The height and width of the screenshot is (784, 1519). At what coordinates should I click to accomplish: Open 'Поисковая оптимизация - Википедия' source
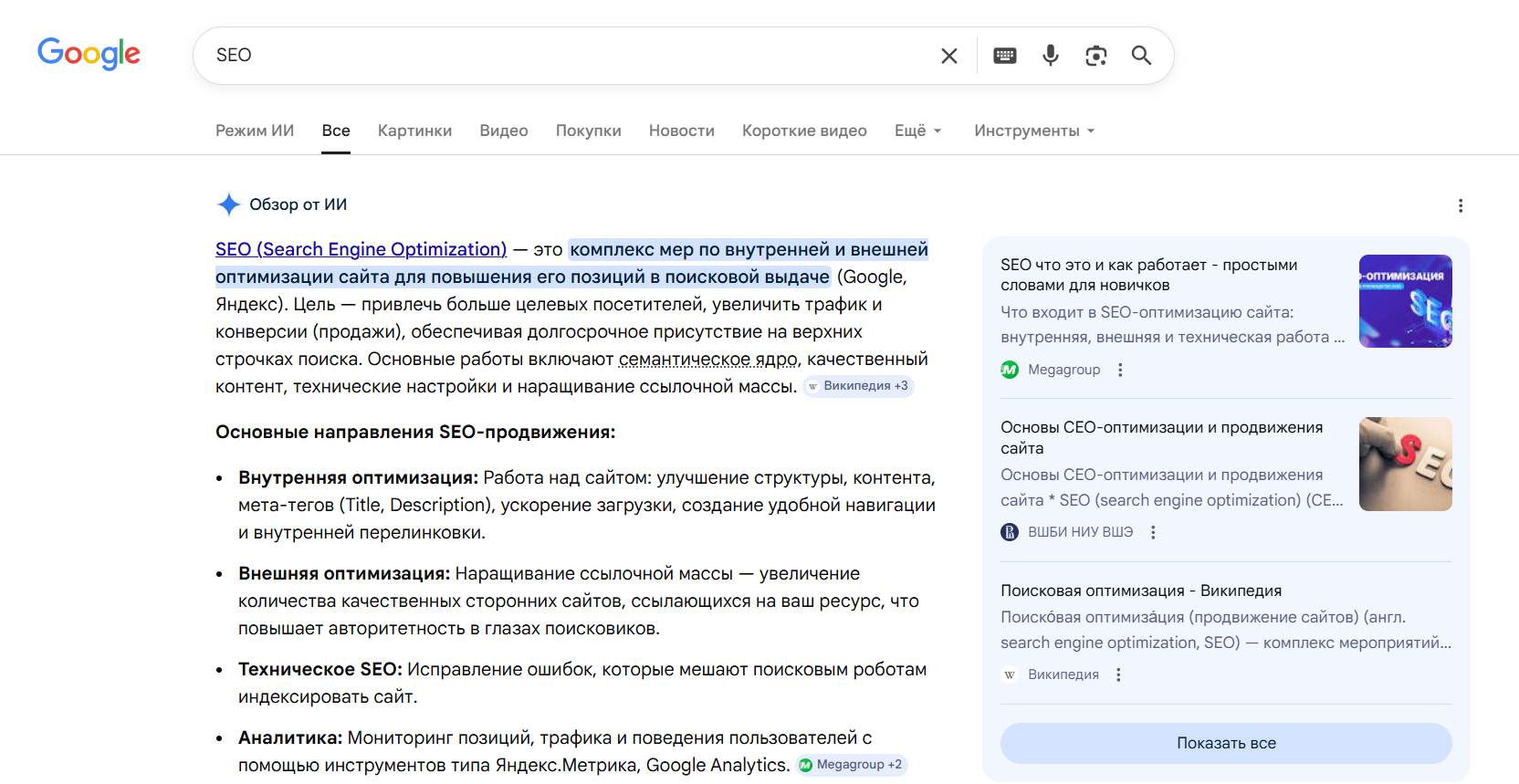point(1141,591)
